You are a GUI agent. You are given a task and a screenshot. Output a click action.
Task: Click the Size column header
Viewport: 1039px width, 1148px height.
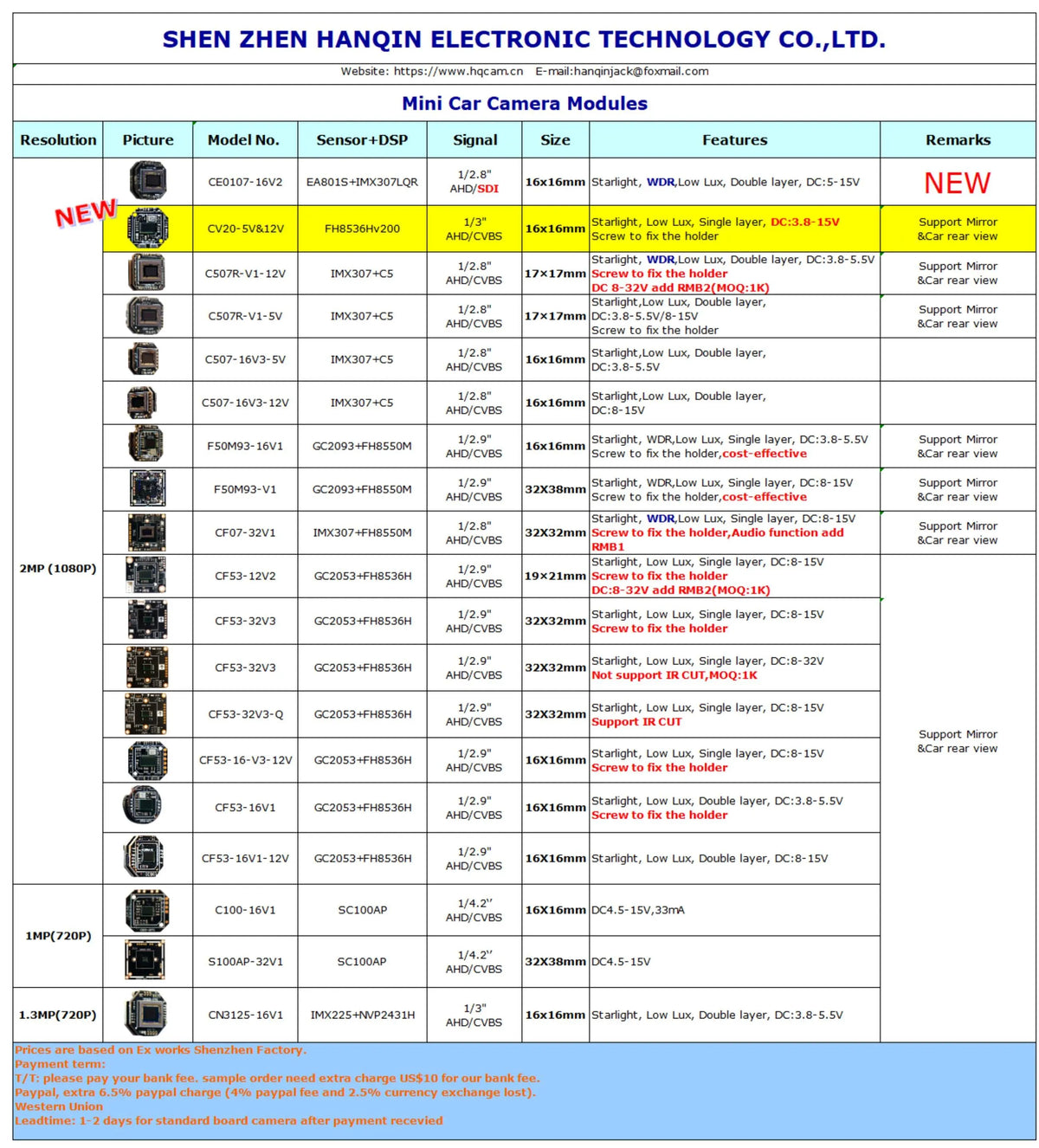point(555,139)
